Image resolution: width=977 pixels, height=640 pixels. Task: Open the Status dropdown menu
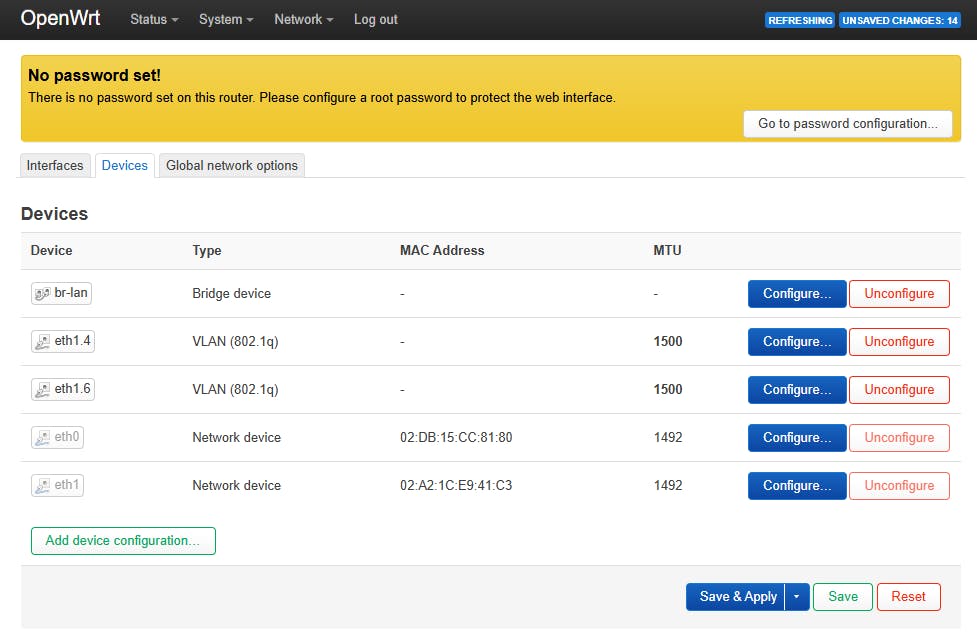click(154, 20)
